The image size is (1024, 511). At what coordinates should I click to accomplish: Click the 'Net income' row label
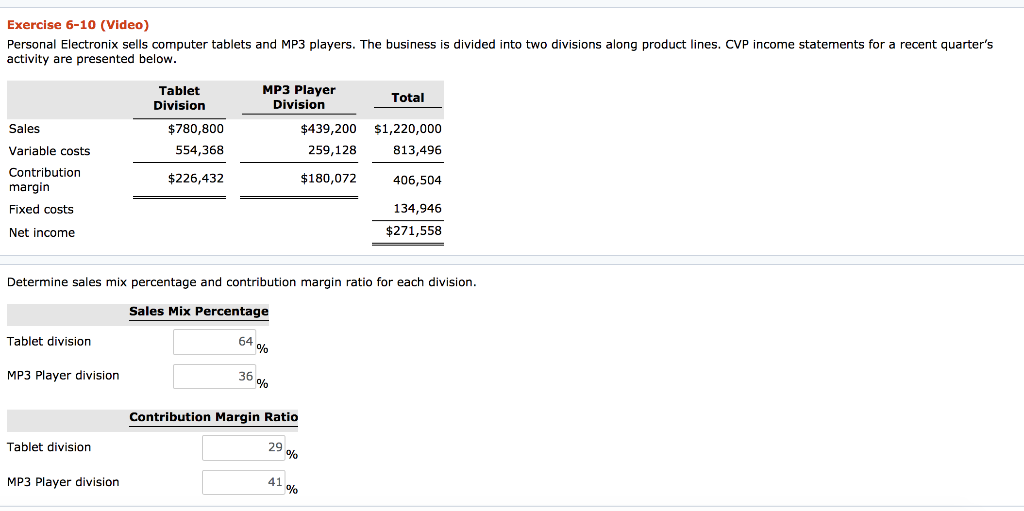tap(42, 233)
